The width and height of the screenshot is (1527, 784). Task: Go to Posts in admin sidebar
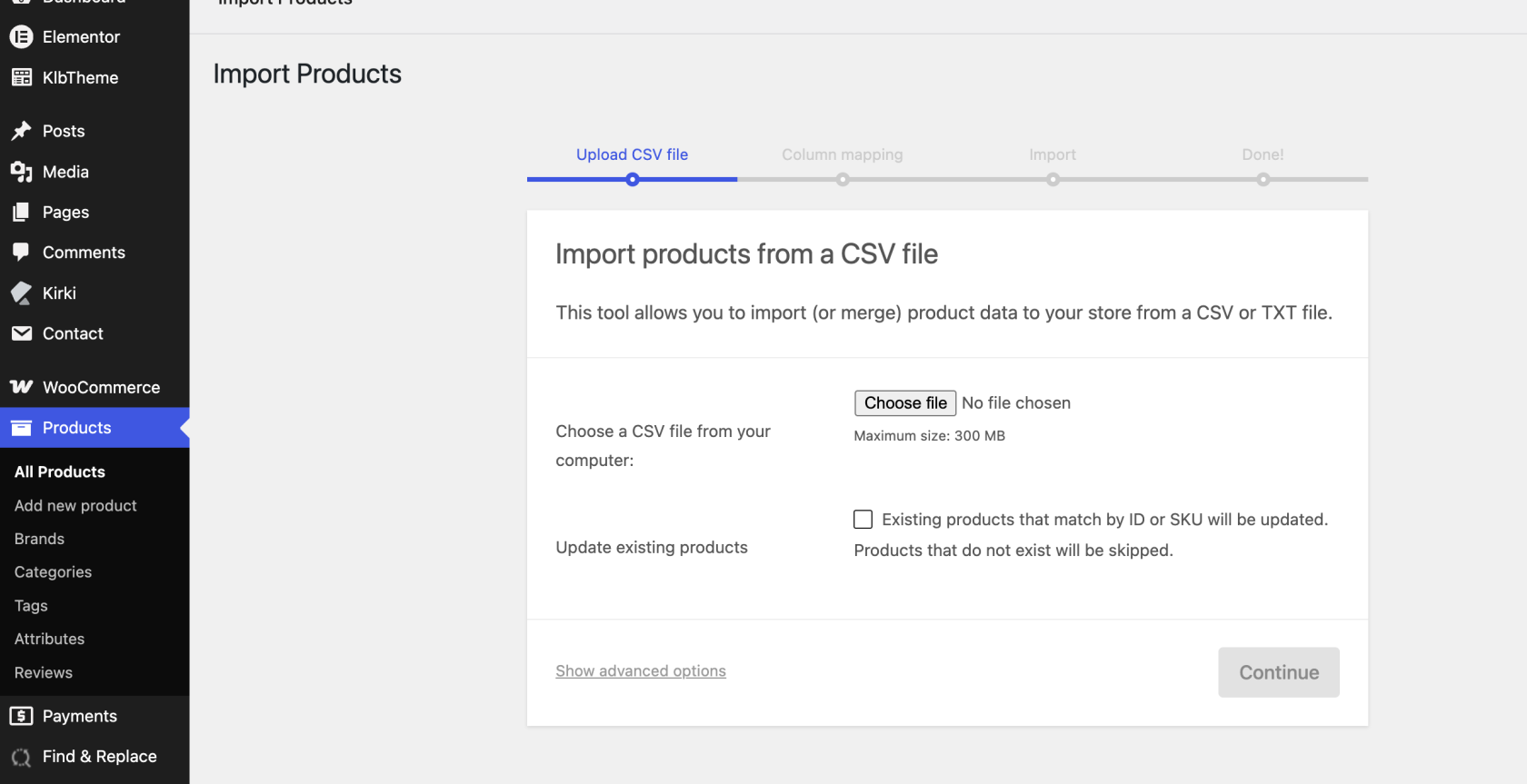pyautogui.click(x=95, y=131)
